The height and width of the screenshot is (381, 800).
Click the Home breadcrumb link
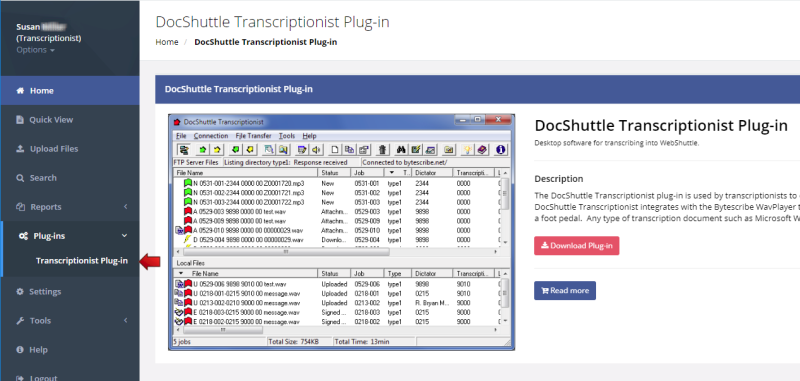(167, 42)
